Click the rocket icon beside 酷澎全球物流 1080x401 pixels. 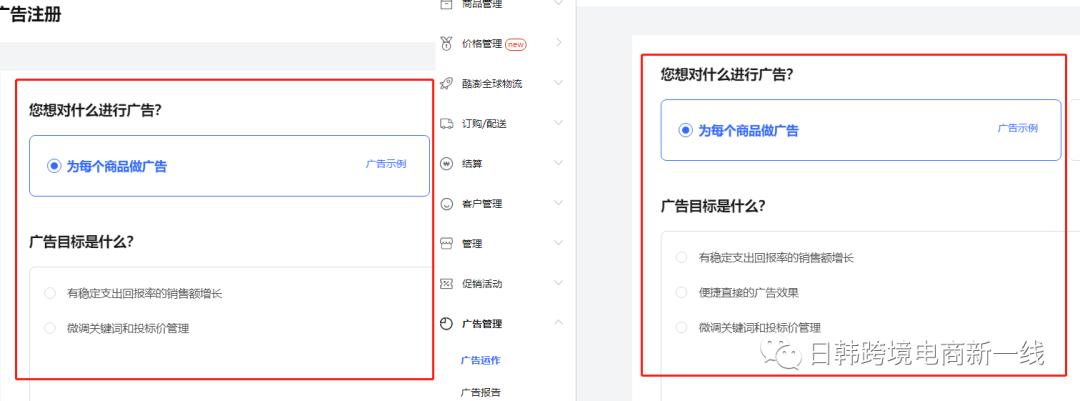(446, 83)
